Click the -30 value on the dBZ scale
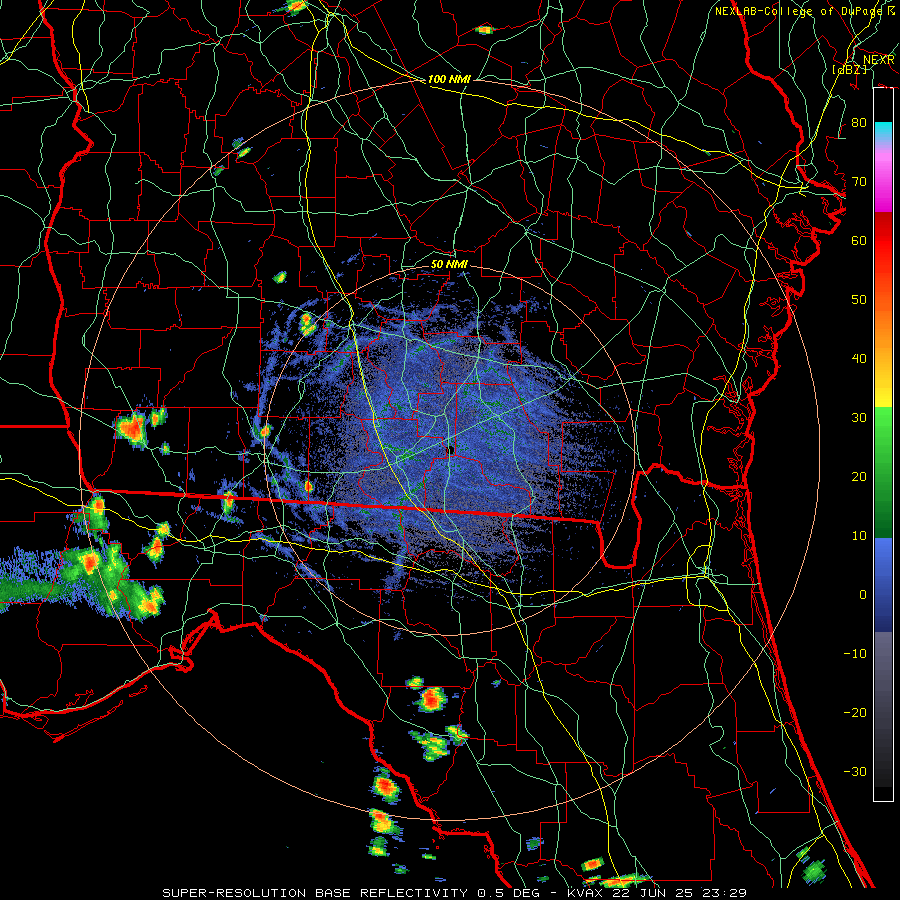 (x=855, y=771)
